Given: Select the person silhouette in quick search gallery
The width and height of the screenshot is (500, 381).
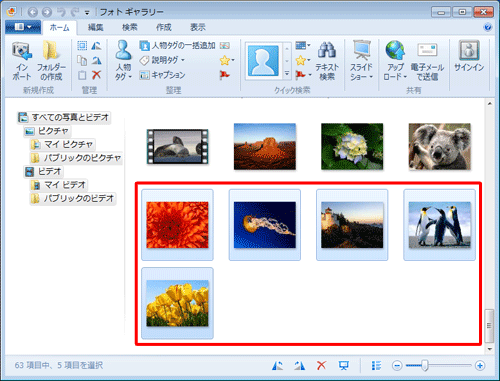Looking at the screenshot, I should (x=263, y=61).
